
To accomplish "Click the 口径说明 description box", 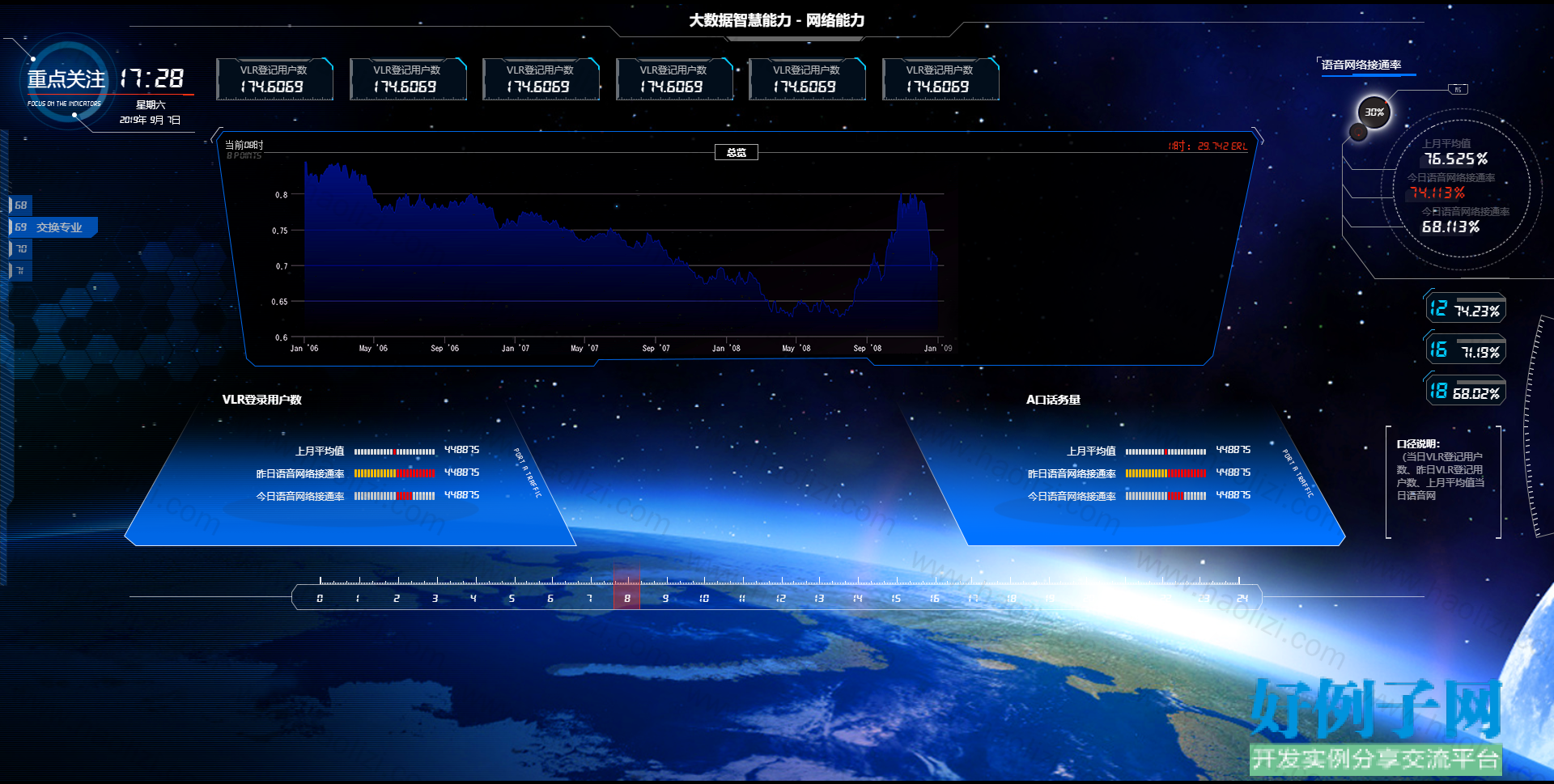I will (x=1443, y=481).
